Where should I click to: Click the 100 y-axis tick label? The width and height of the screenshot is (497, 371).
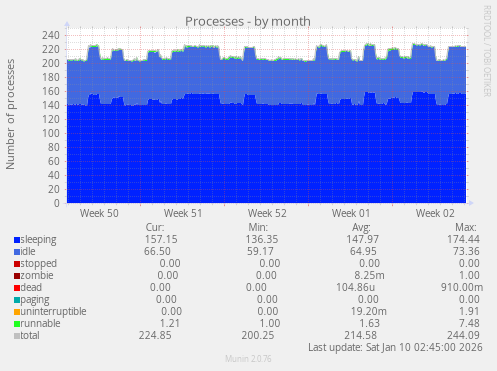click(51, 133)
